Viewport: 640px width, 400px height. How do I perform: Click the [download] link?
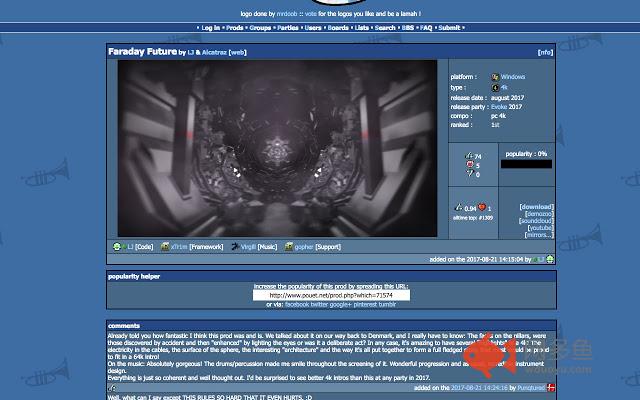[x=536, y=207]
